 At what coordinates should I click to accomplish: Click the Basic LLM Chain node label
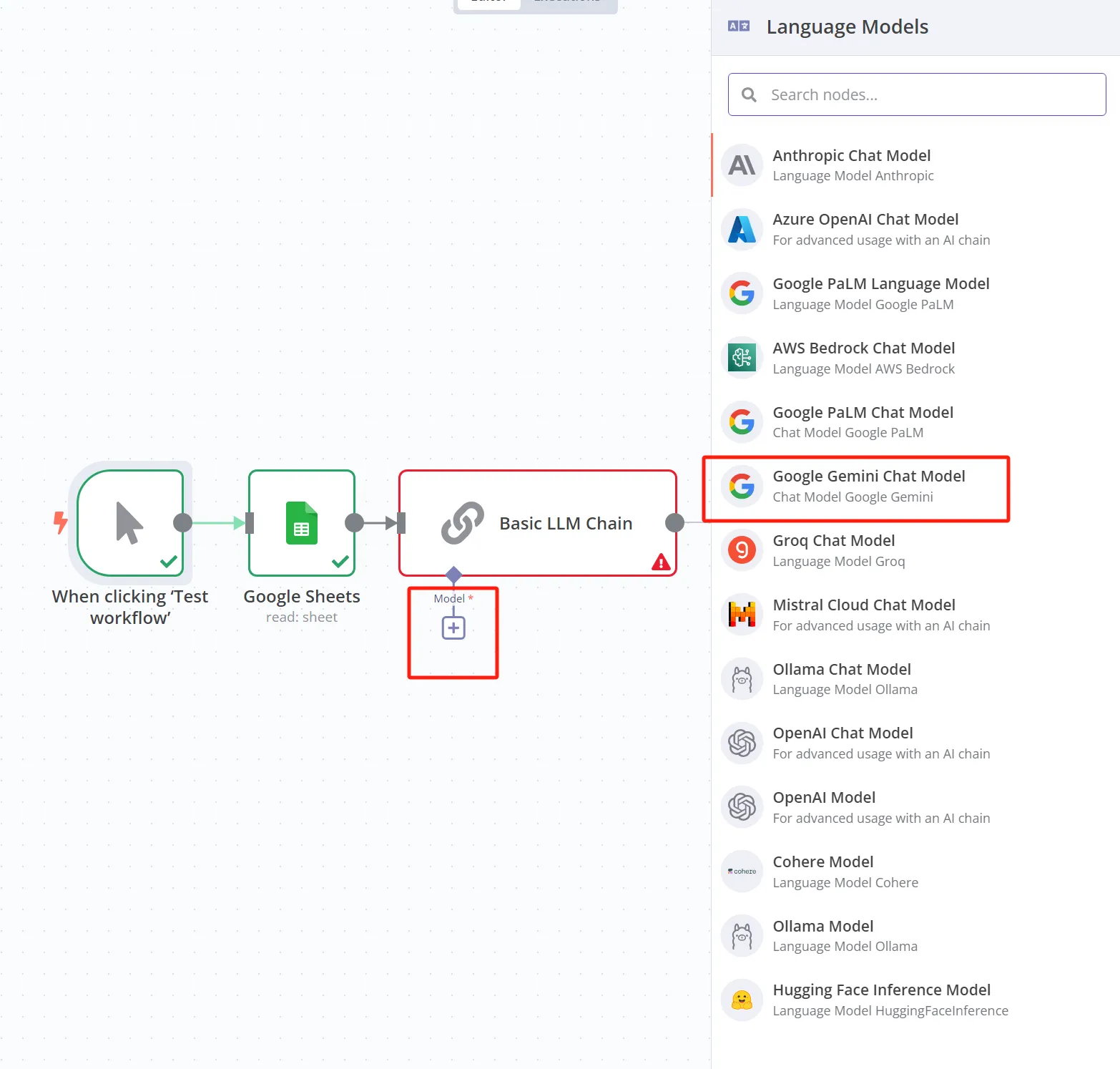(x=566, y=523)
